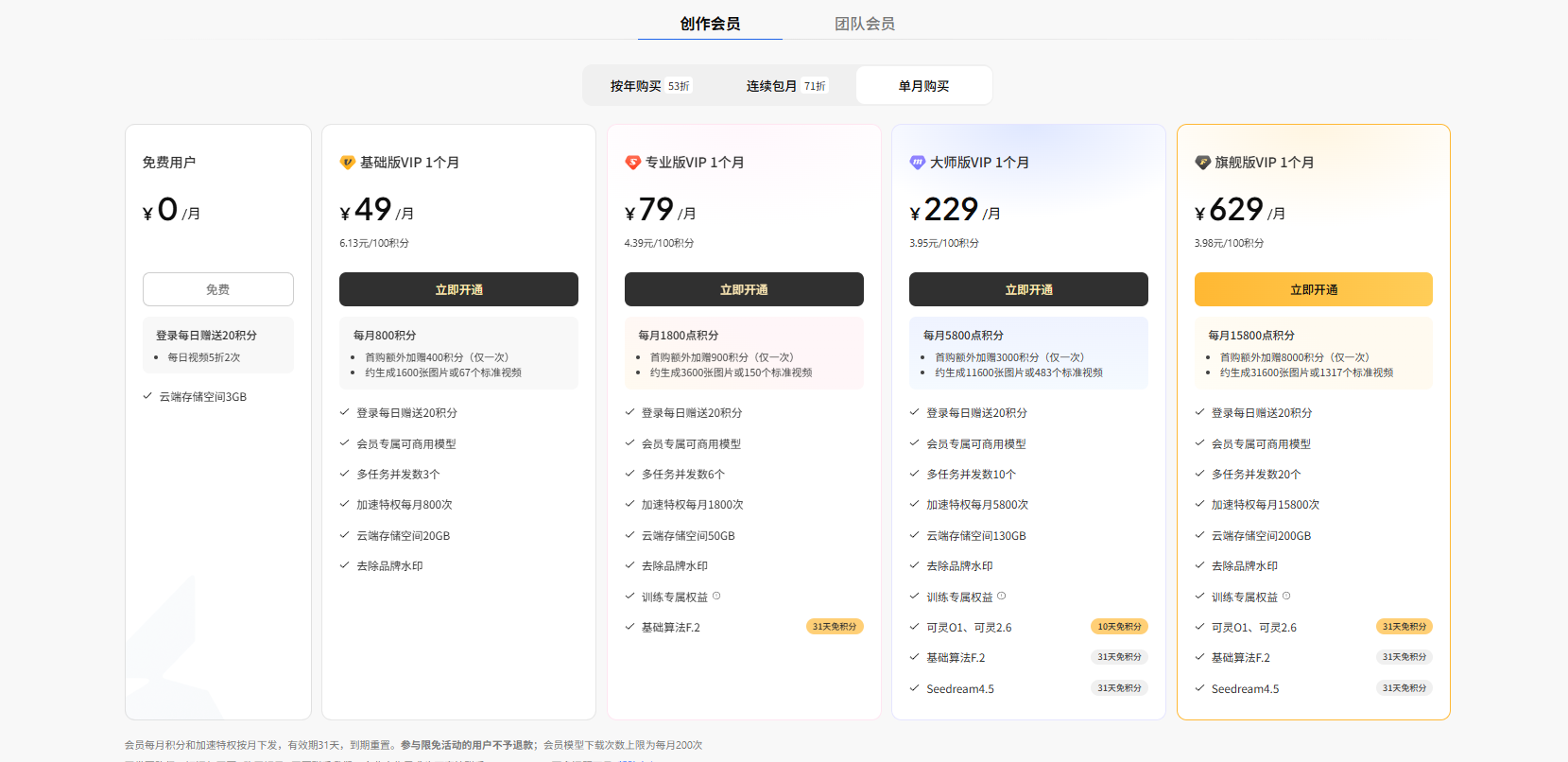
Task: Click the 免费用户 plan title
Action: click(169, 163)
